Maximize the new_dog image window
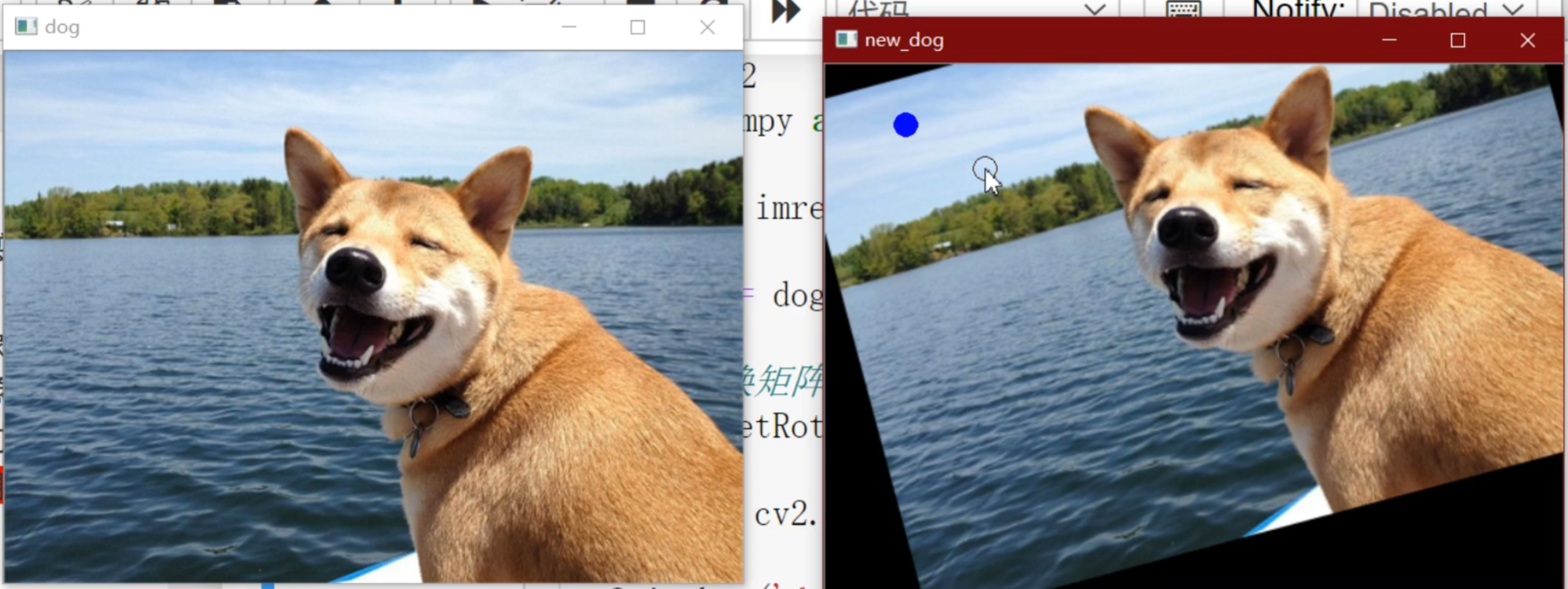Image resolution: width=1568 pixels, height=589 pixels. [1458, 40]
